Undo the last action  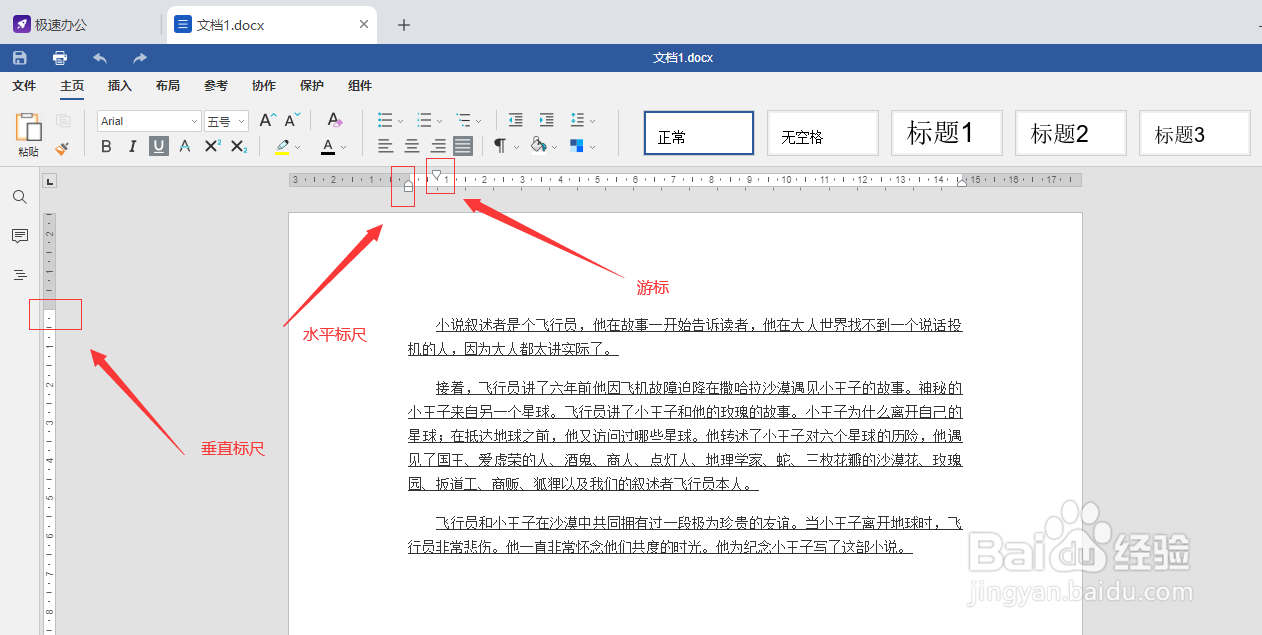tap(100, 58)
